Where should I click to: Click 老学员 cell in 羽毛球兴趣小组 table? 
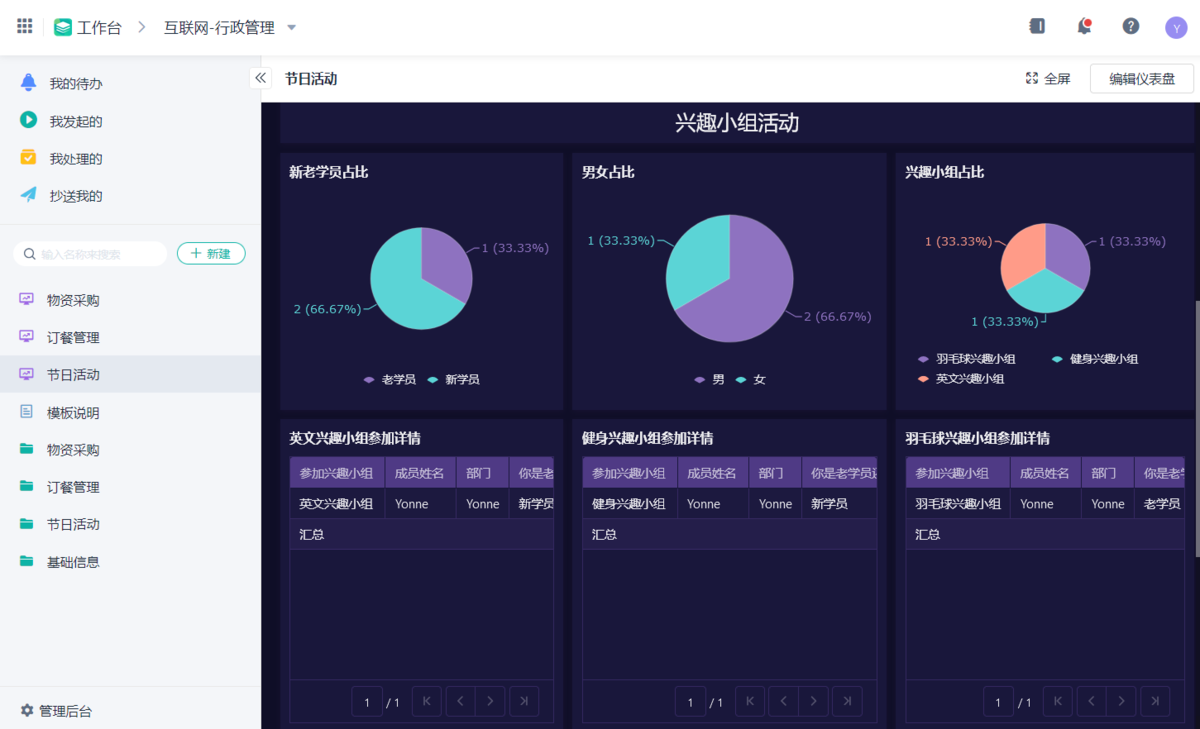(1159, 504)
